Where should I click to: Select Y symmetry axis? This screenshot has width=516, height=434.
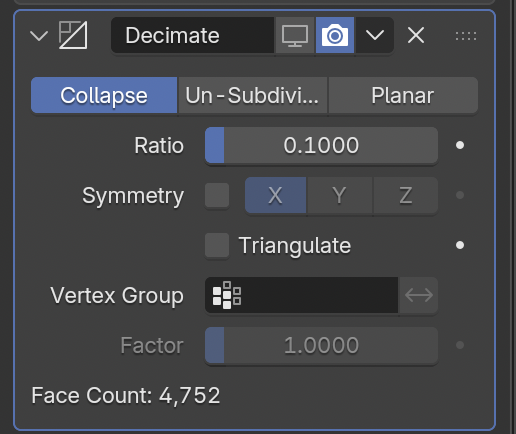click(339, 195)
